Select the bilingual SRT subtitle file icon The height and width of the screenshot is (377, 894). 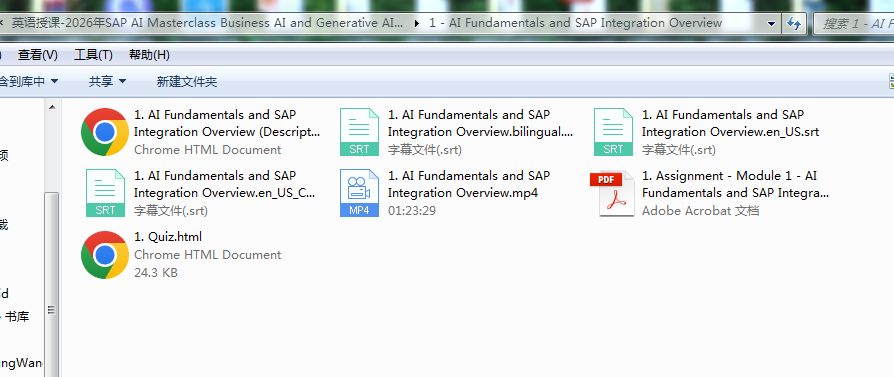coord(359,132)
